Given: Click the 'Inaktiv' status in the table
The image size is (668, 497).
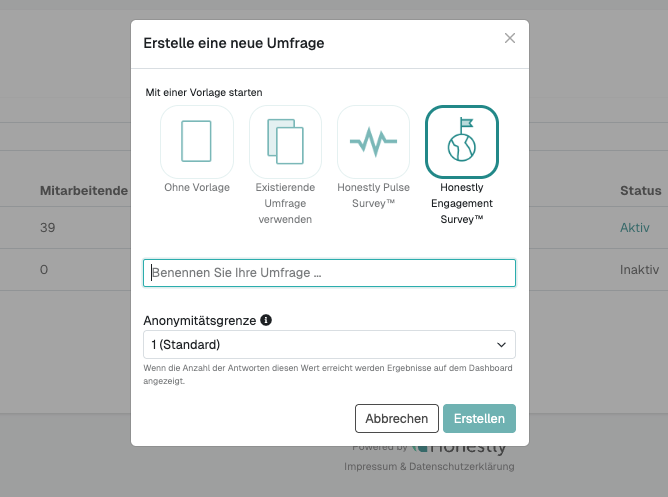Looking at the screenshot, I should point(639,269).
